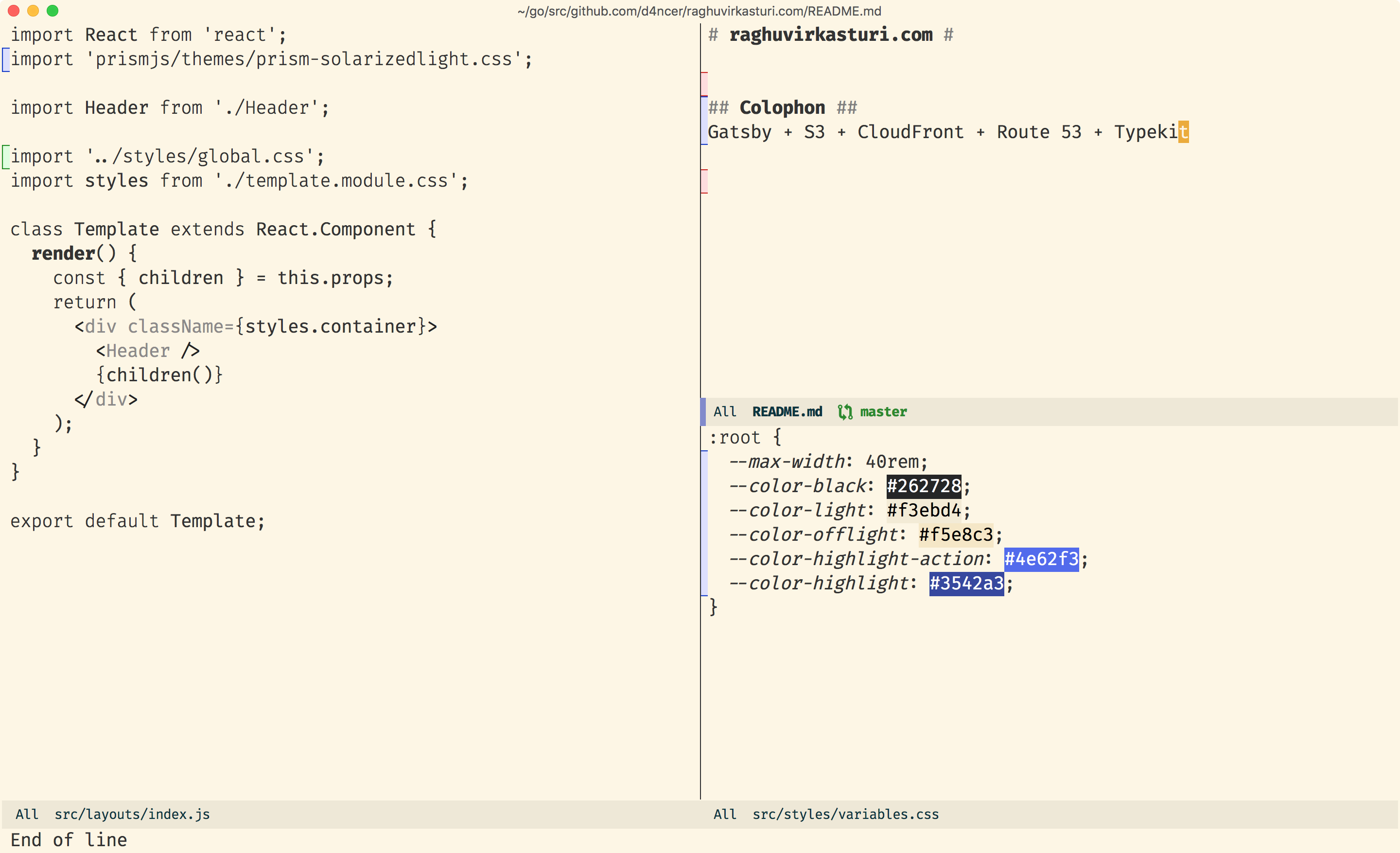Click the orange cursor at end of Typekit
This screenshot has height=853, width=1400.
click(1183, 132)
